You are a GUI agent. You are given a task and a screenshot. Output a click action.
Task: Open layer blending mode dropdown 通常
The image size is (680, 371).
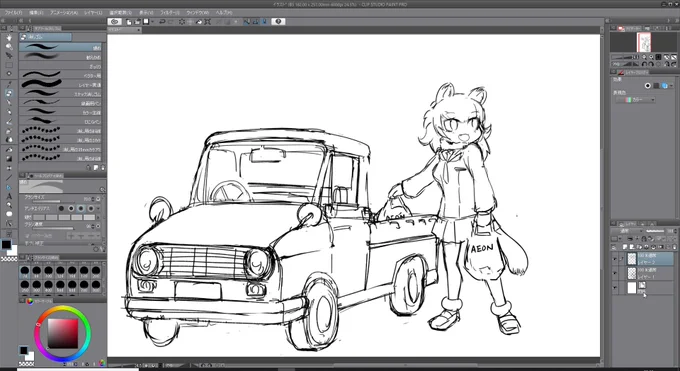(x=627, y=231)
